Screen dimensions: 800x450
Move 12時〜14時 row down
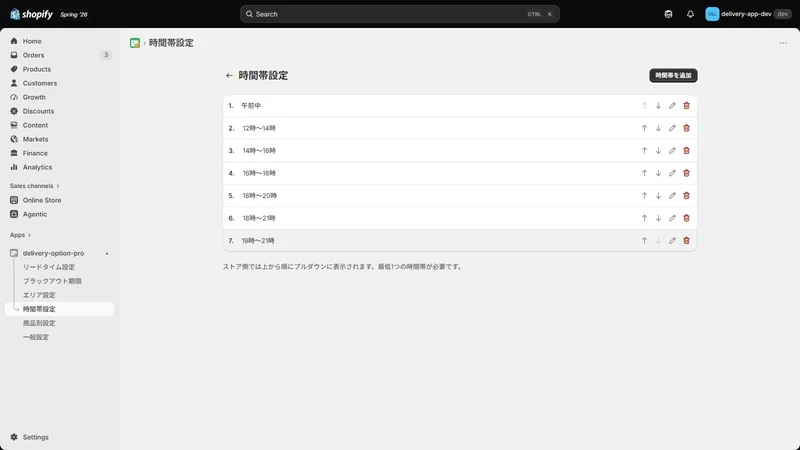tap(658, 128)
